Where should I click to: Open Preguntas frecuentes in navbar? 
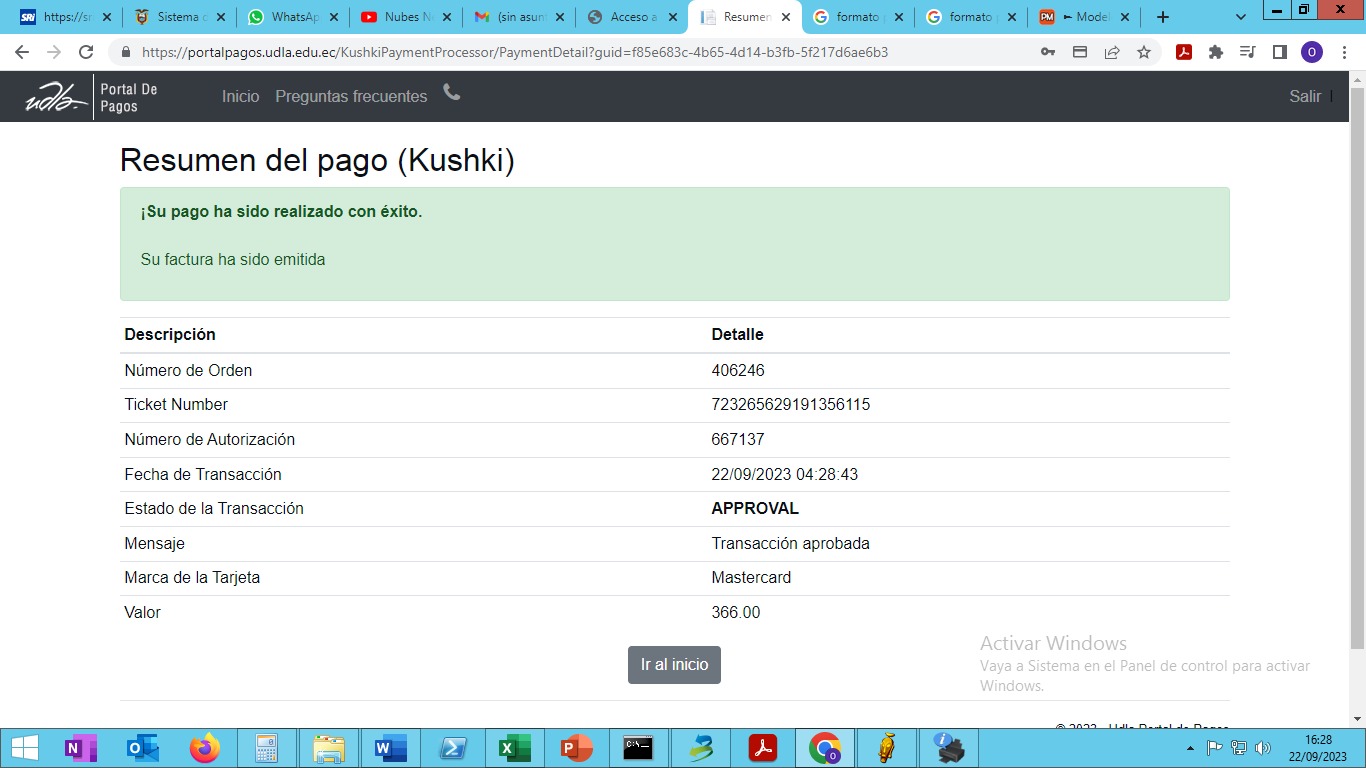click(351, 96)
